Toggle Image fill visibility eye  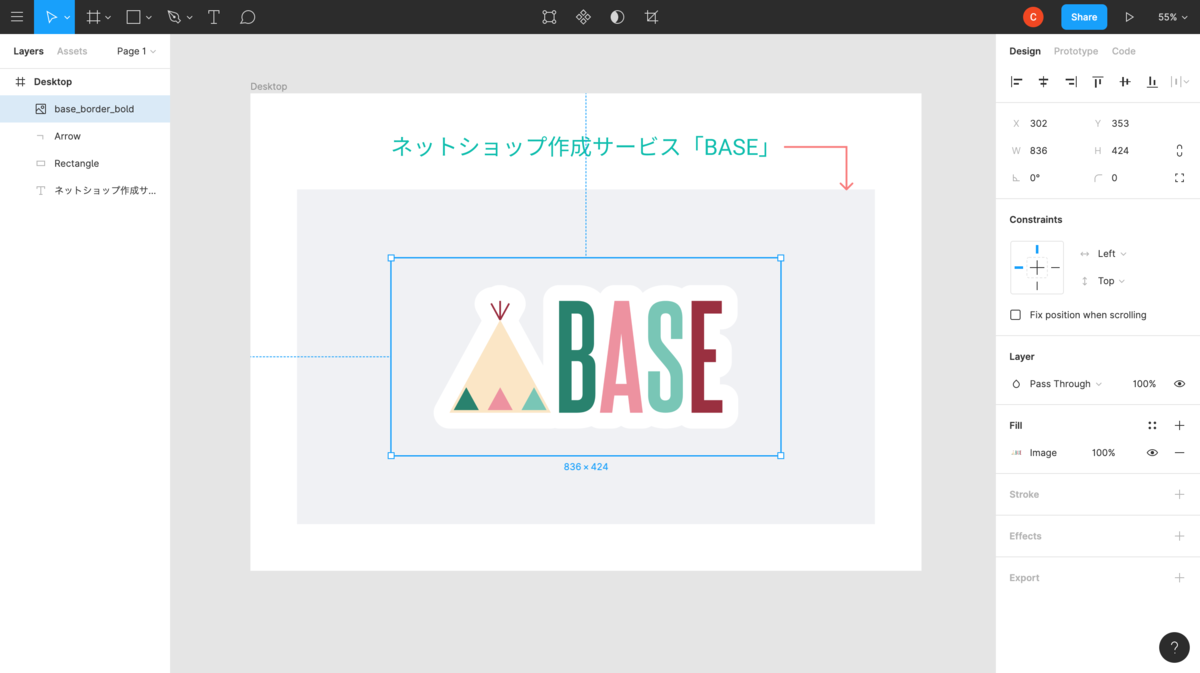[1152, 453]
